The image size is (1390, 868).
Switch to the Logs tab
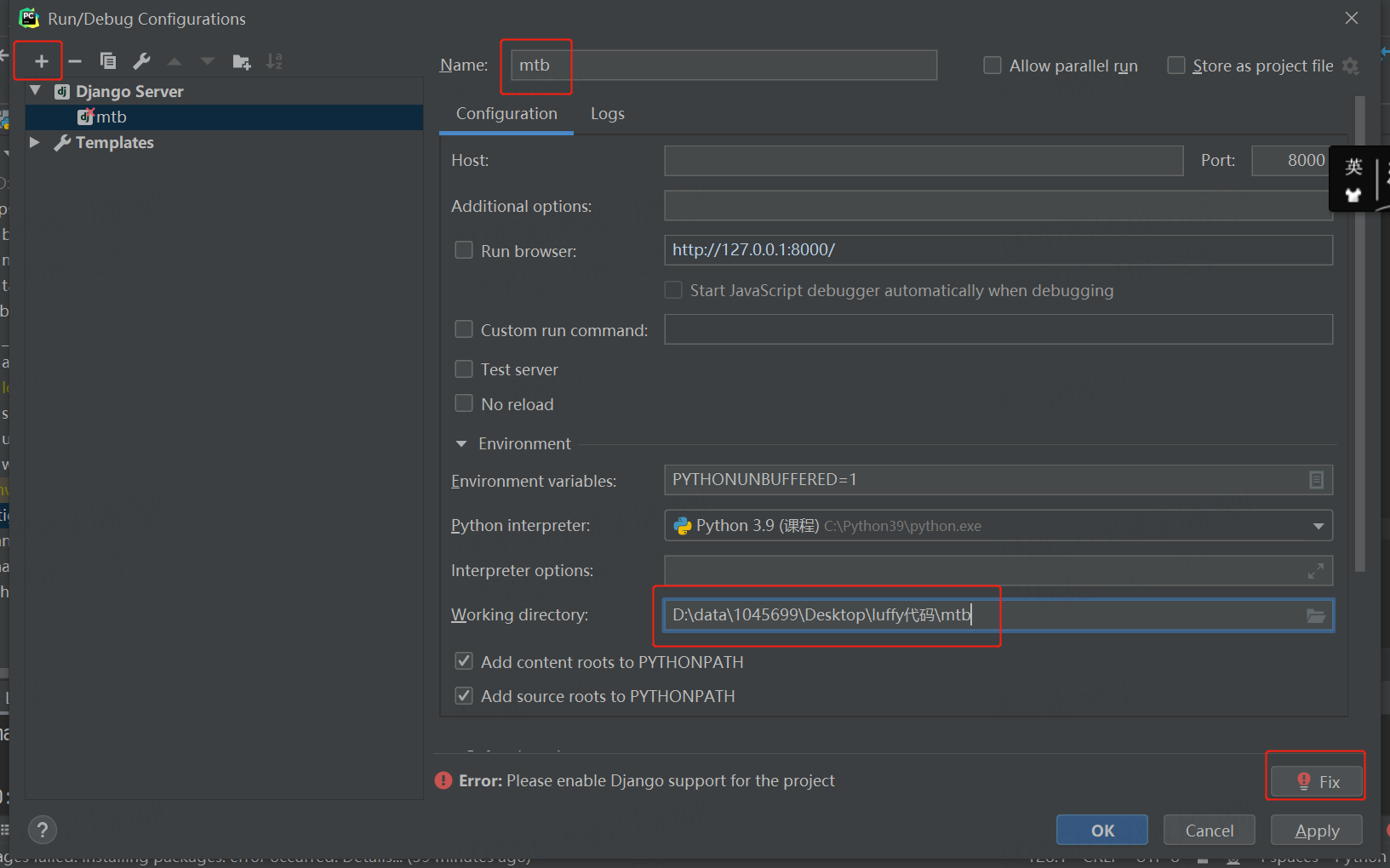tap(608, 114)
